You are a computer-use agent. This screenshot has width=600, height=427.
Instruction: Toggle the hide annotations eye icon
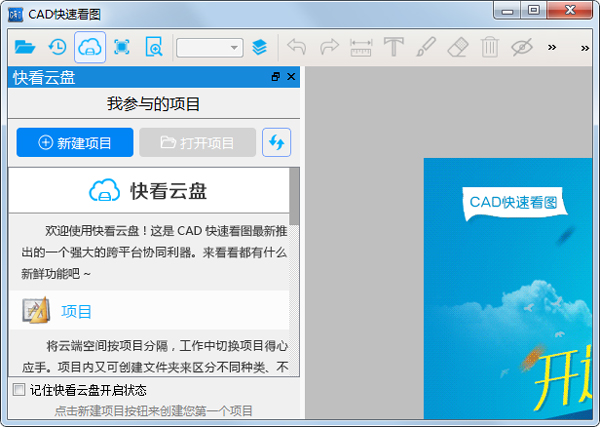(x=522, y=47)
